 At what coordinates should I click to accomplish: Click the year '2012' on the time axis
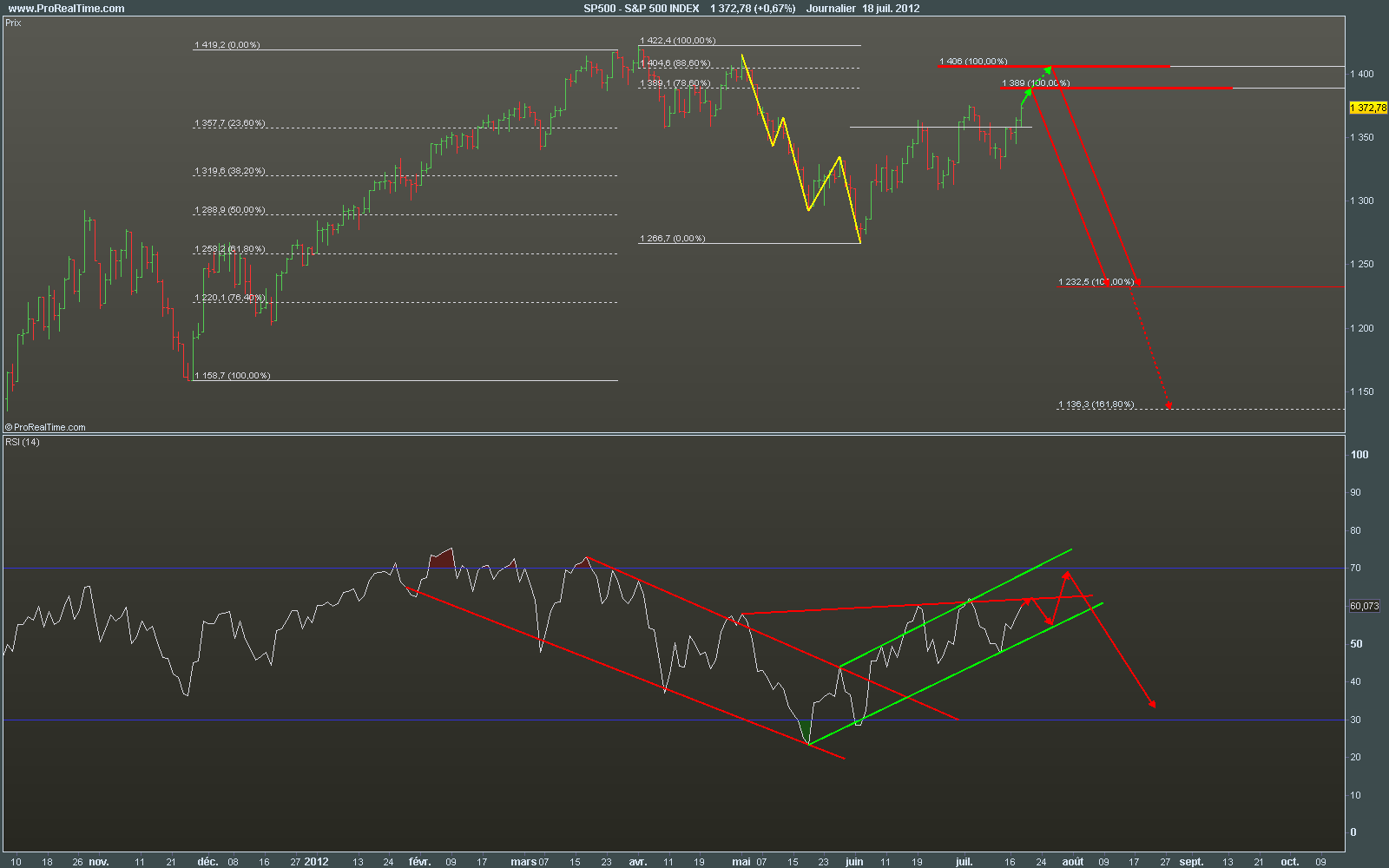[317, 862]
